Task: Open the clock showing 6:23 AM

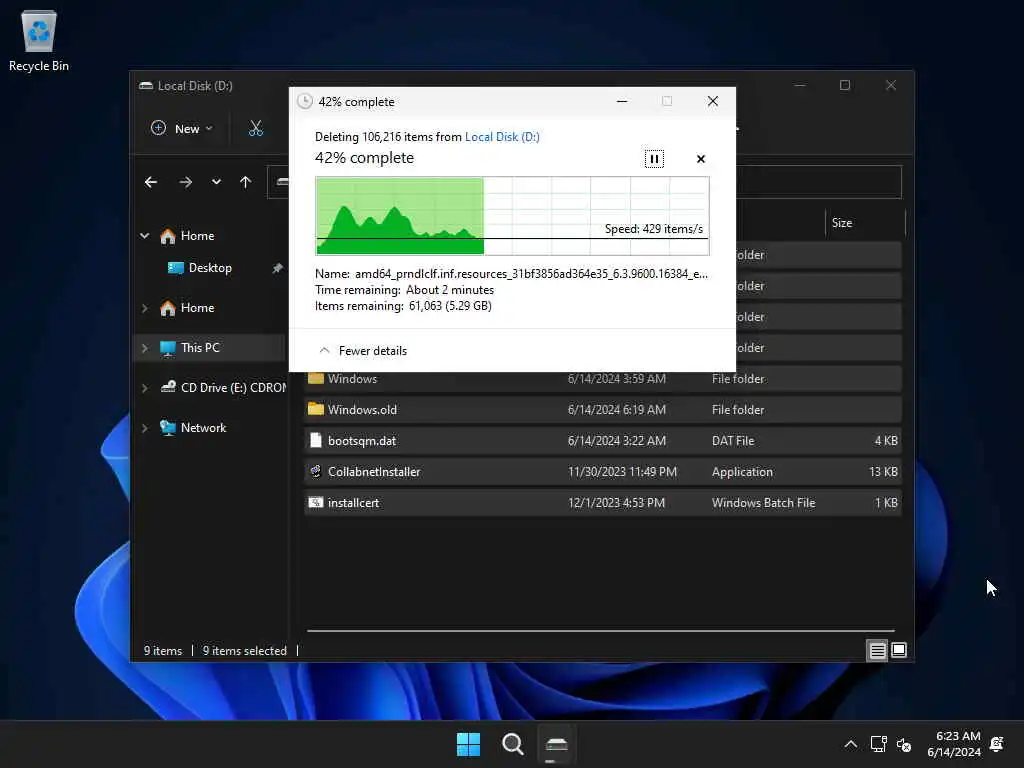Action: click(953, 744)
